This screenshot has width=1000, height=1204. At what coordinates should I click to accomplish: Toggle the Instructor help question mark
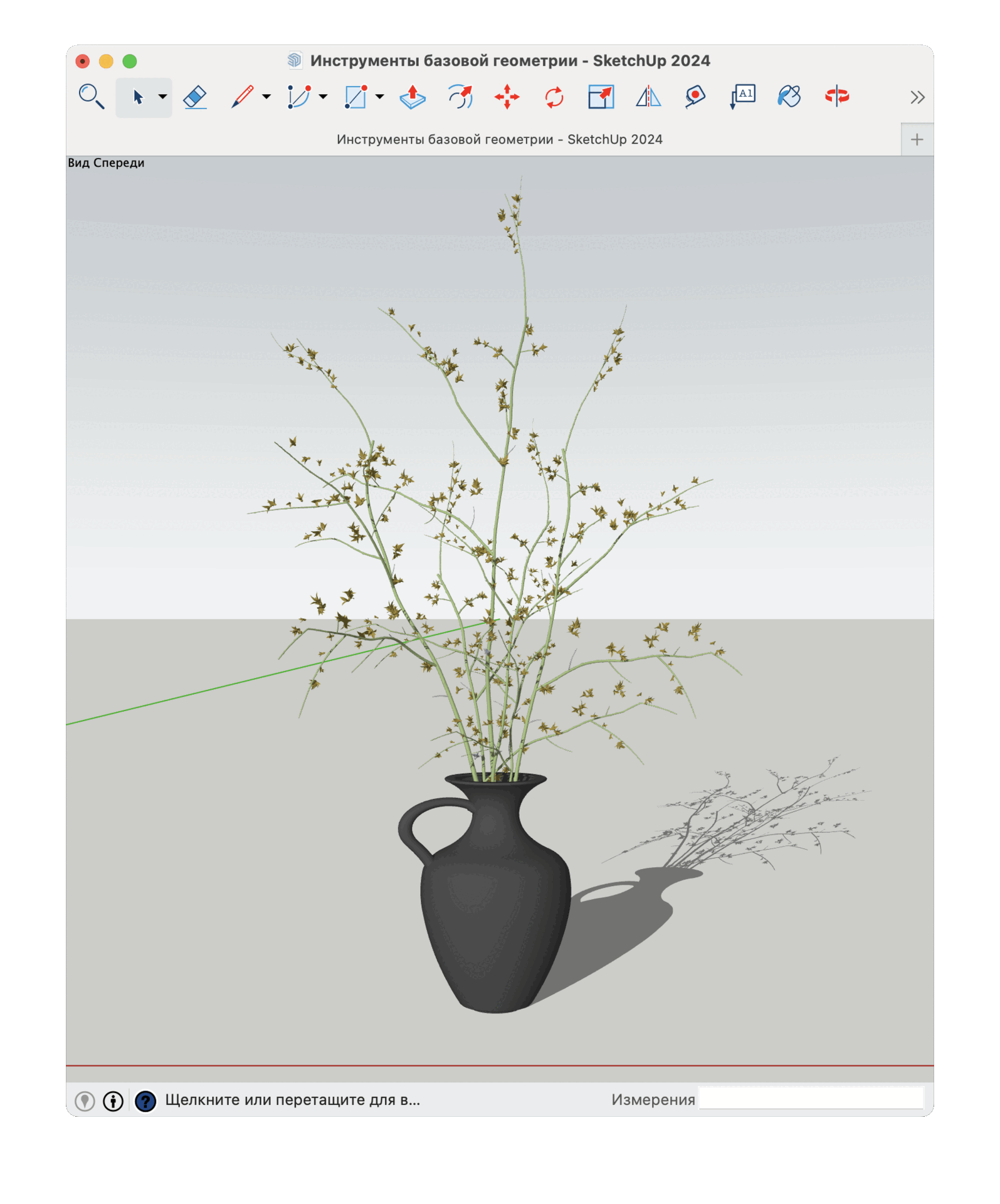pos(145,1101)
